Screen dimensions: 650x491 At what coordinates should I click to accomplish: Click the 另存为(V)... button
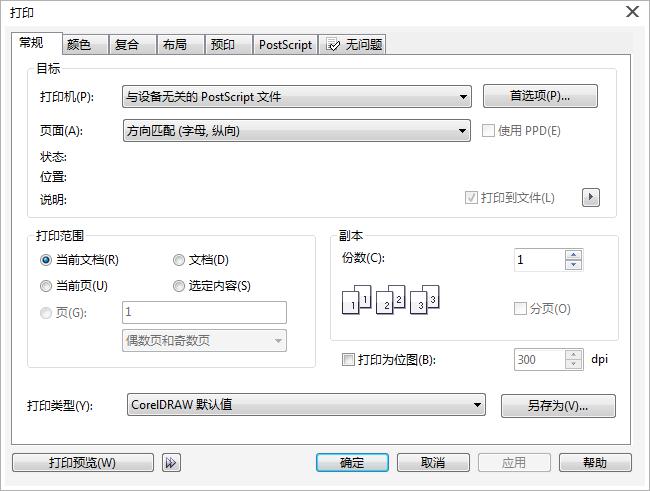[x=558, y=406]
